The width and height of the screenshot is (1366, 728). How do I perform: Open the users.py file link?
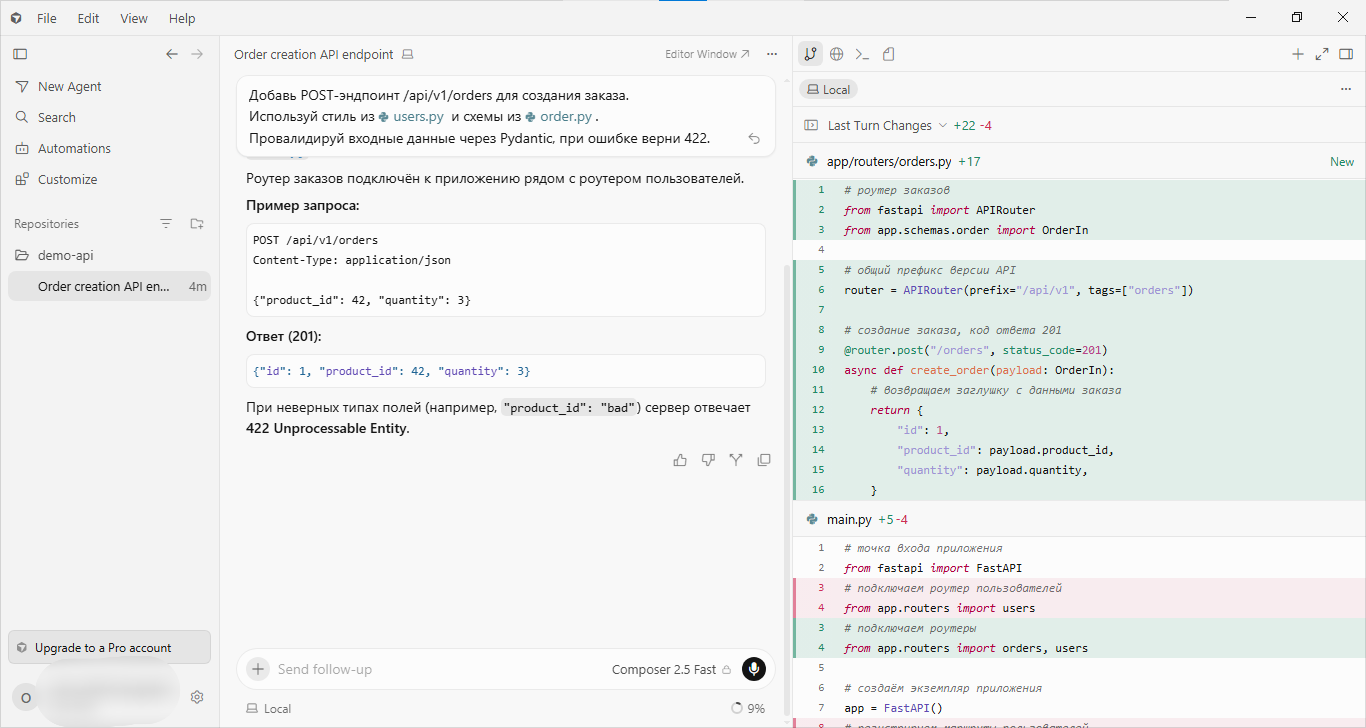pos(411,117)
